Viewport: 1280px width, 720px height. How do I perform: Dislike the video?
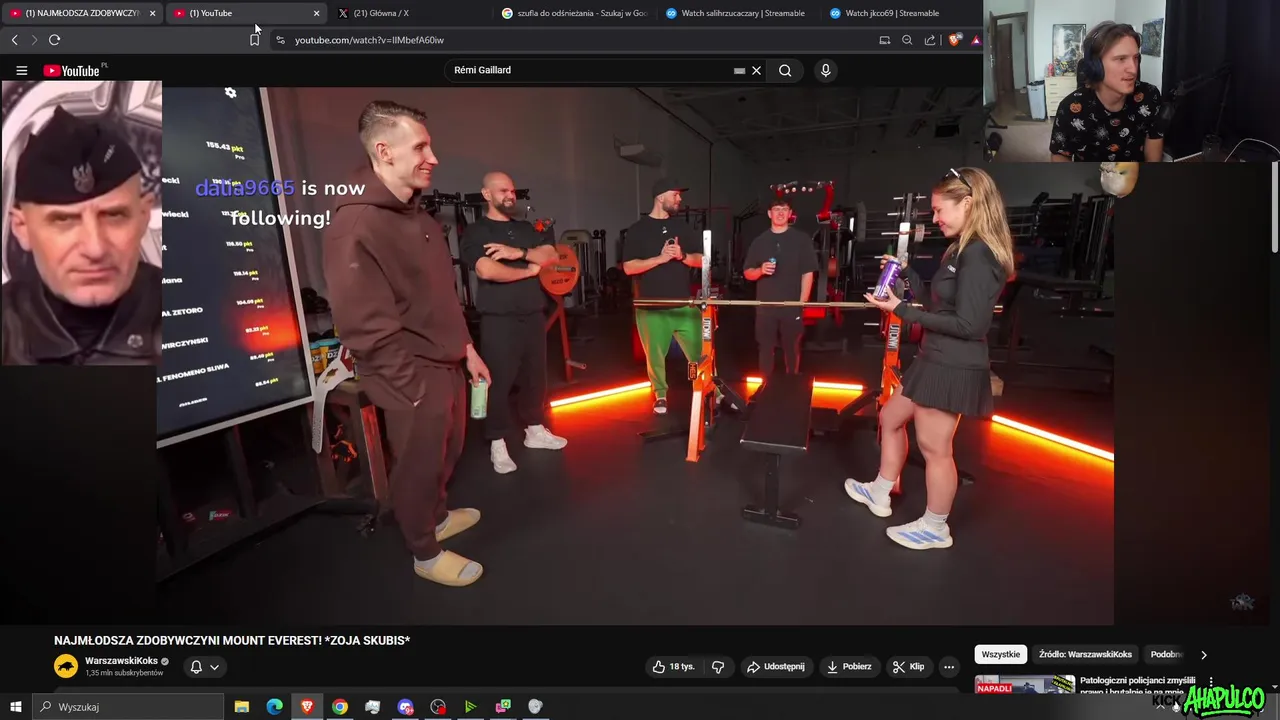pos(718,667)
